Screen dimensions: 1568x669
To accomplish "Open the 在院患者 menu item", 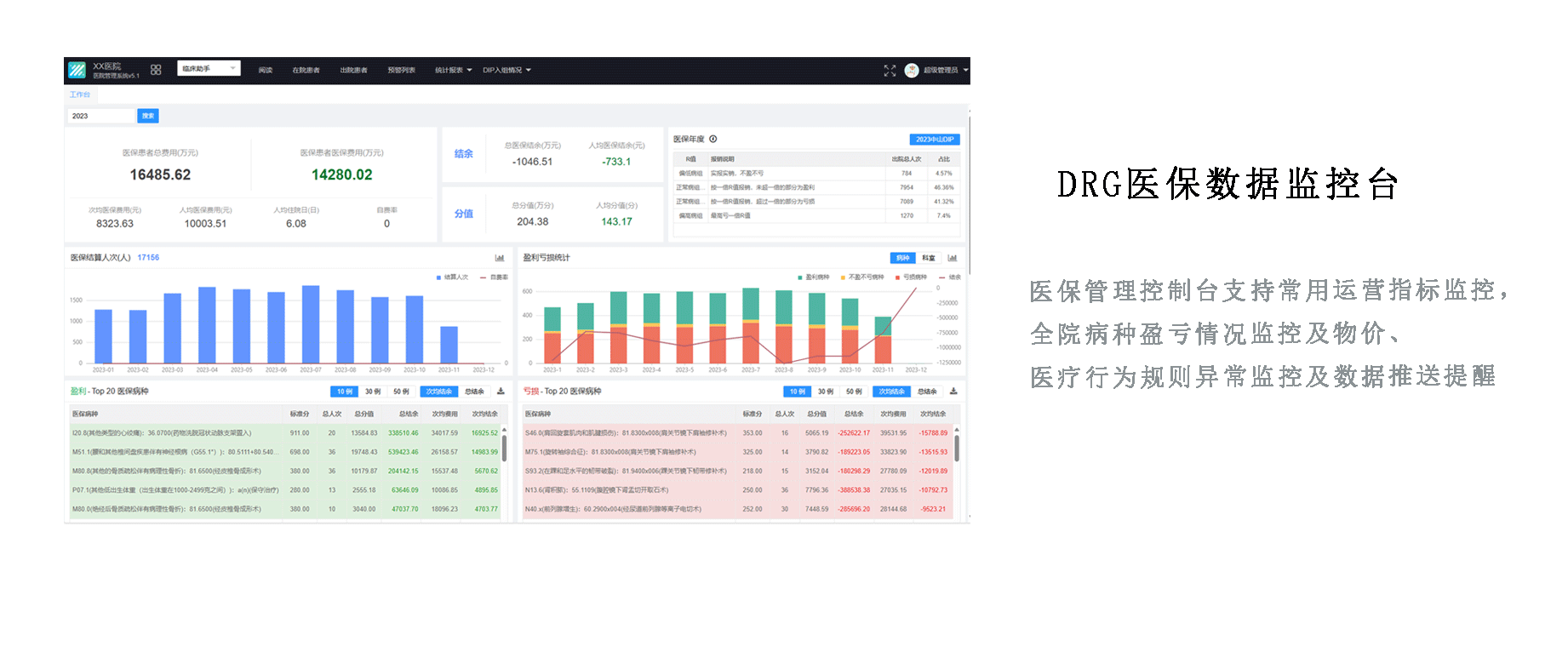I will coord(306,71).
